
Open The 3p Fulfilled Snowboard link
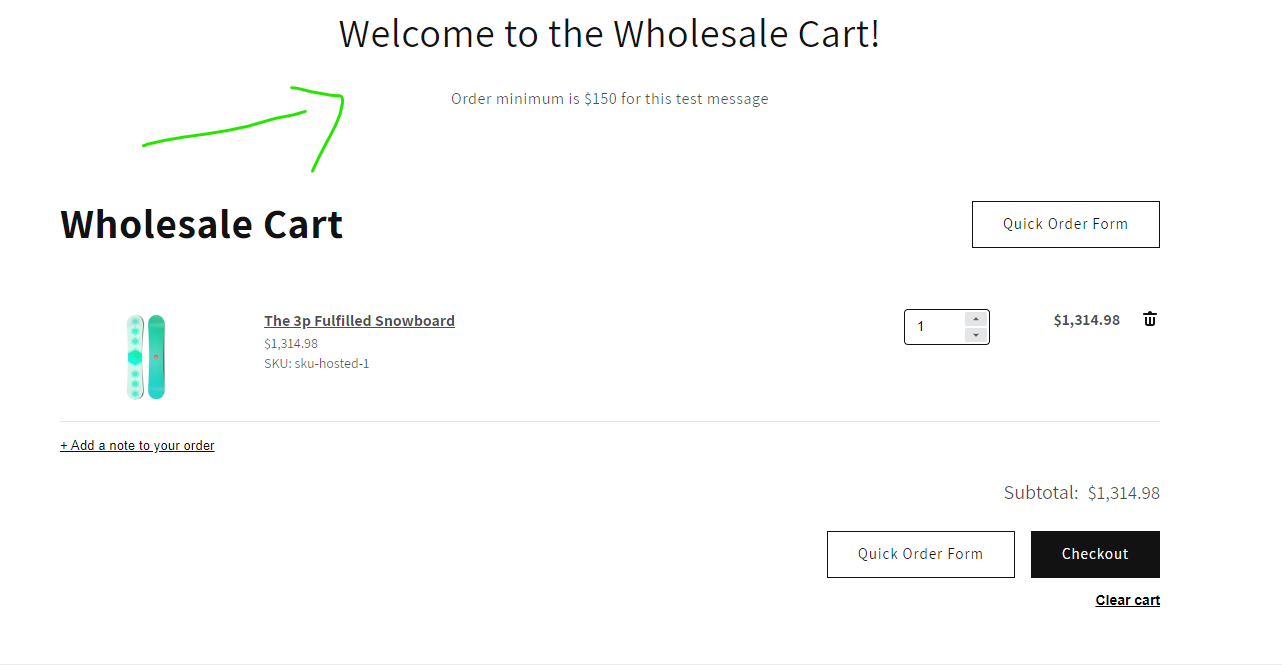click(359, 321)
